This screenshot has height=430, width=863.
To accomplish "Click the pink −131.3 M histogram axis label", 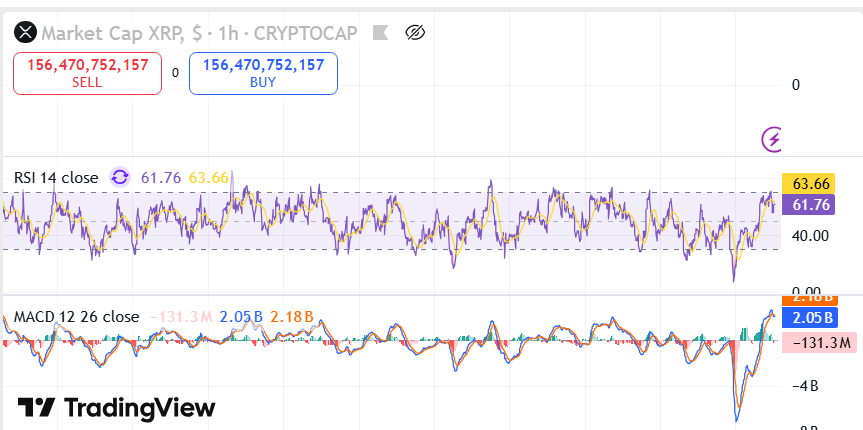I will pos(820,343).
